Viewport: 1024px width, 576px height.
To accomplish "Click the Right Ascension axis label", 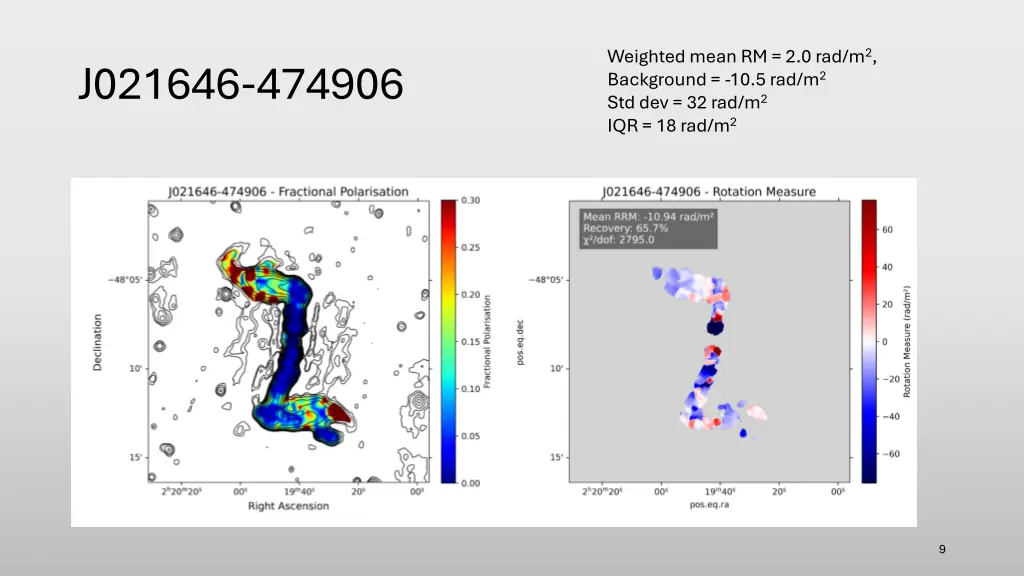I will pos(288,506).
